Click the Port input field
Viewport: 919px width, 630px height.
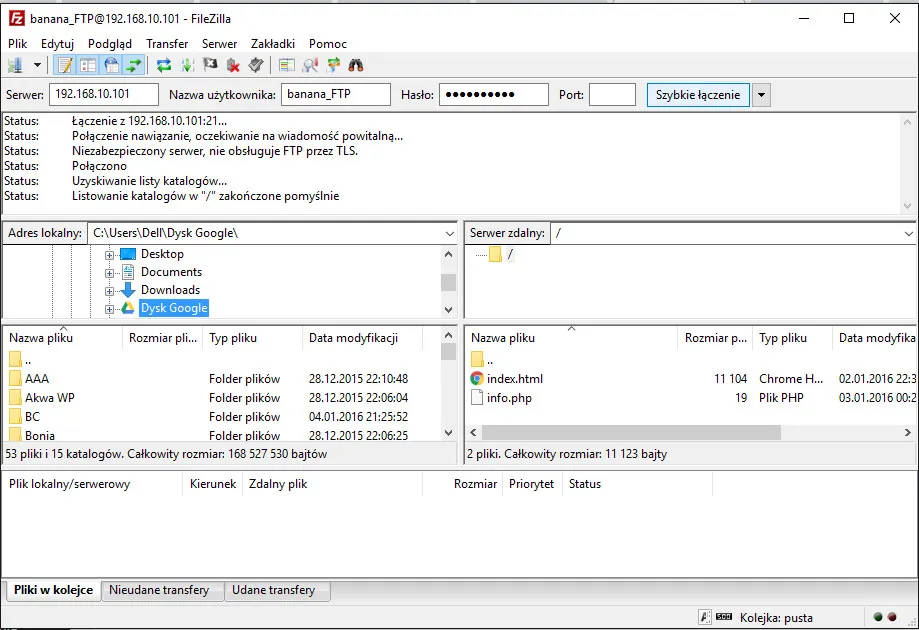click(612, 94)
